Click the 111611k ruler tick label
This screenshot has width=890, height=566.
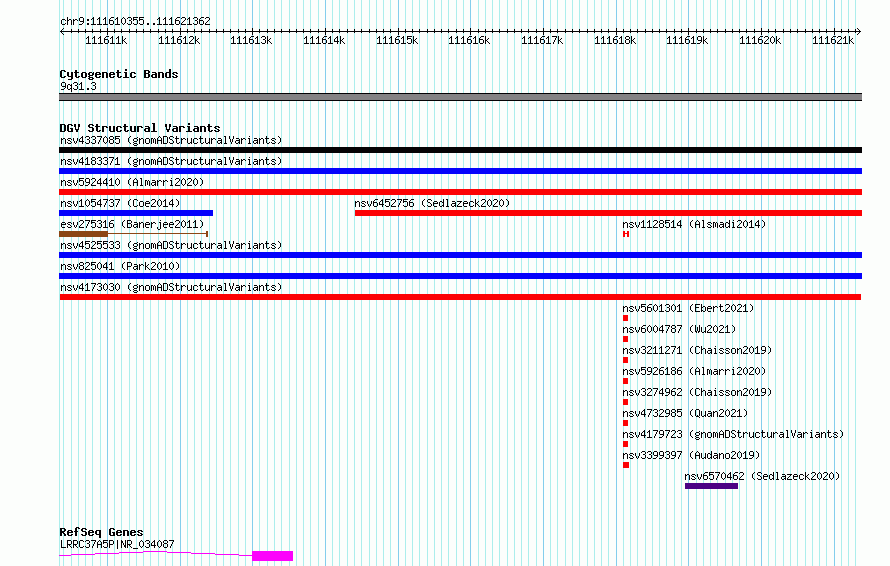(x=106, y=40)
